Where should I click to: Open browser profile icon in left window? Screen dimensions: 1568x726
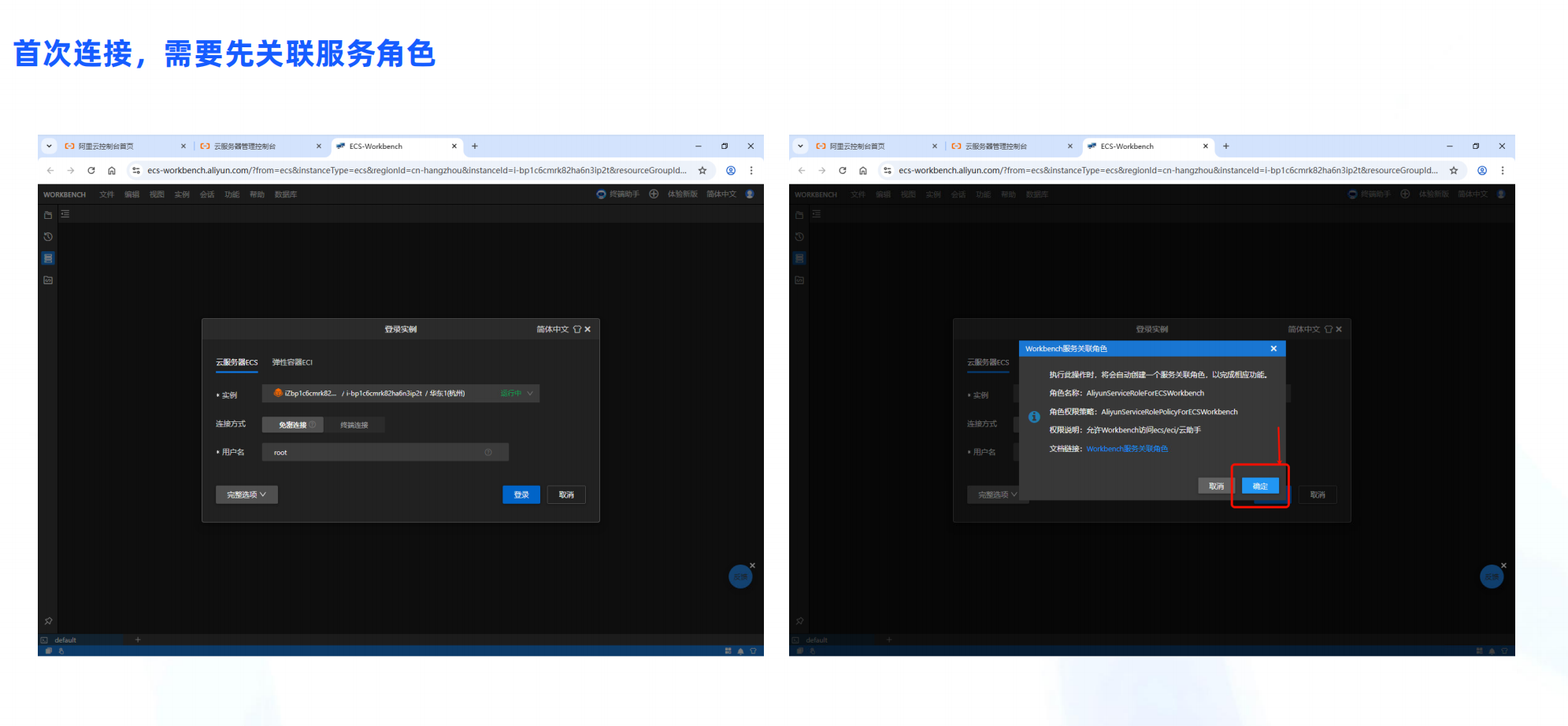731,170
